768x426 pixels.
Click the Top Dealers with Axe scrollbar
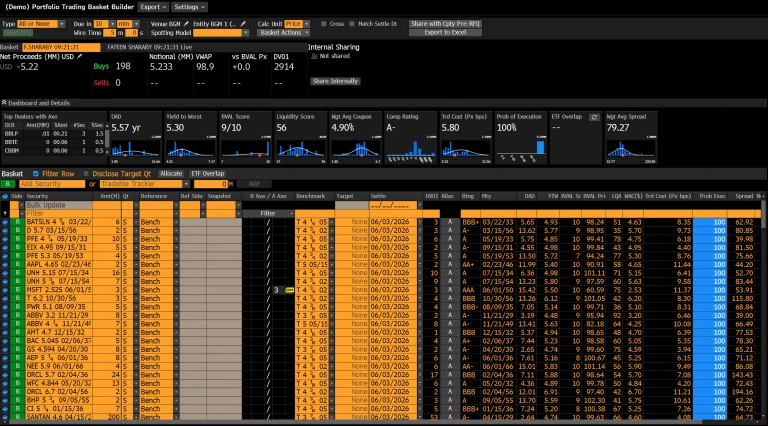click(x=107, y=139)
